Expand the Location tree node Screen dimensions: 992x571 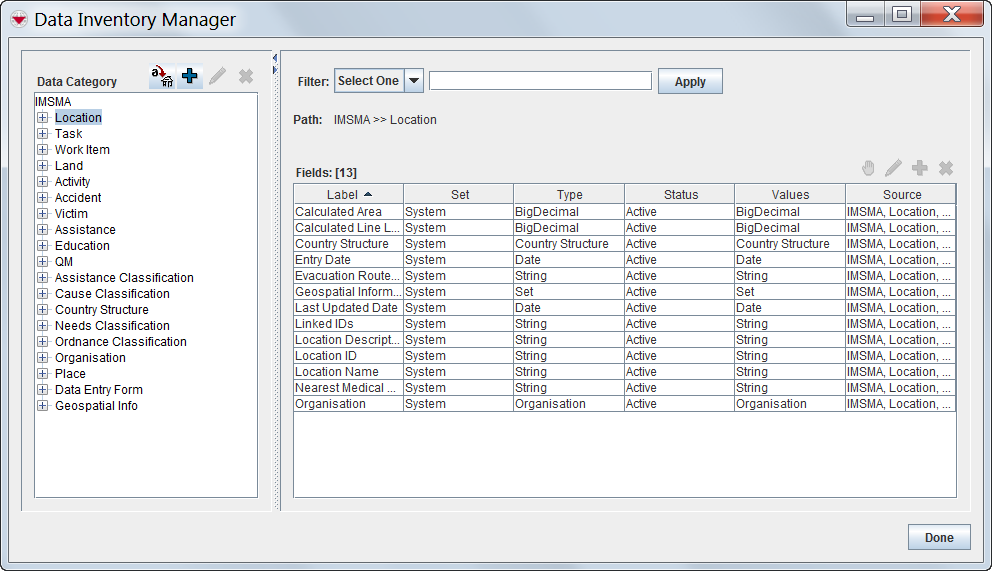tap(43, 118)
